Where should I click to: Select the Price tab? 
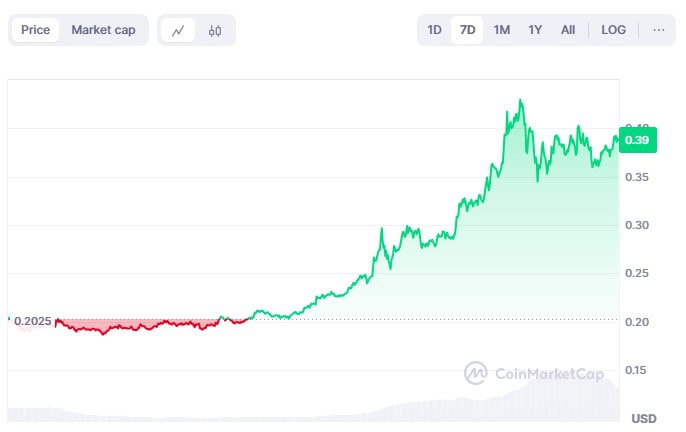35,30
